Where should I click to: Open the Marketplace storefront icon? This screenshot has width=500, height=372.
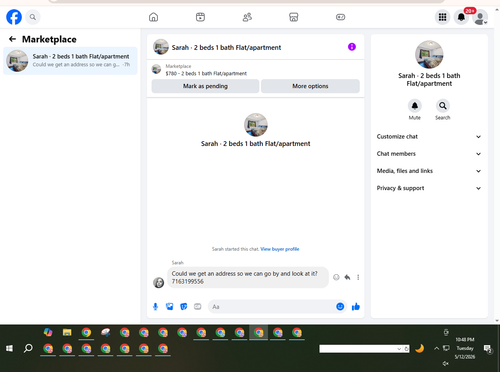pos(294,17)
